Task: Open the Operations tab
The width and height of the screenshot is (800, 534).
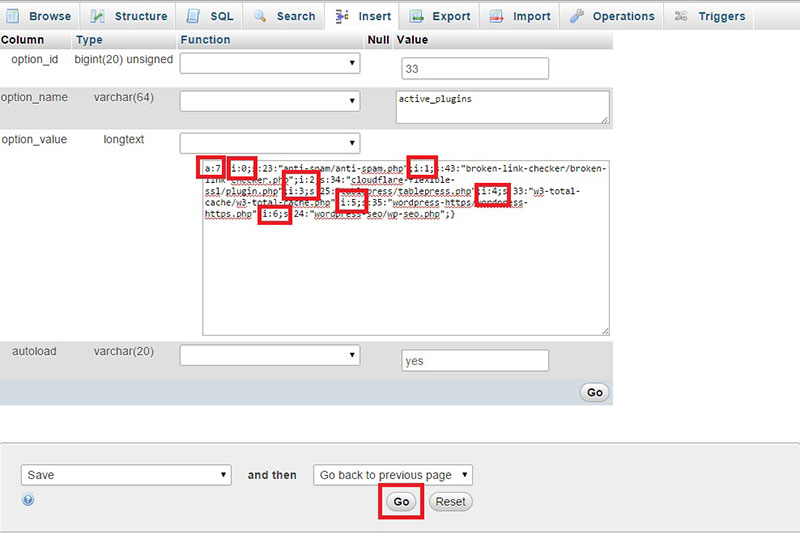Action: click(x=612, y=16)
